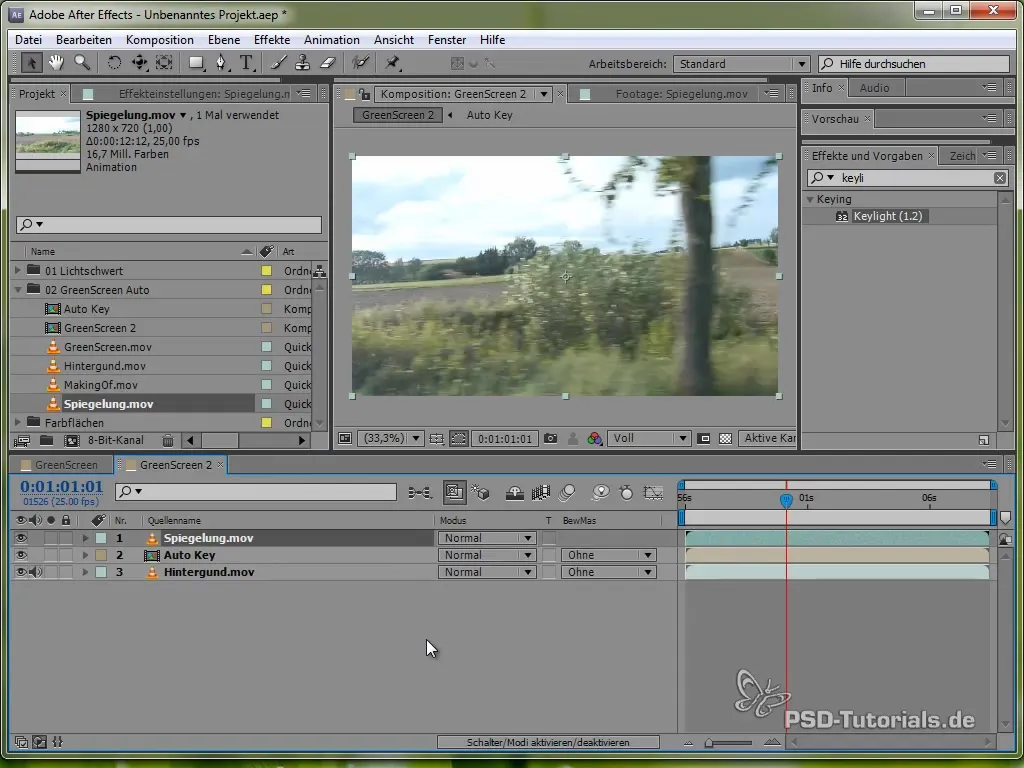Select the Unified Camera tool

[139, 63]
